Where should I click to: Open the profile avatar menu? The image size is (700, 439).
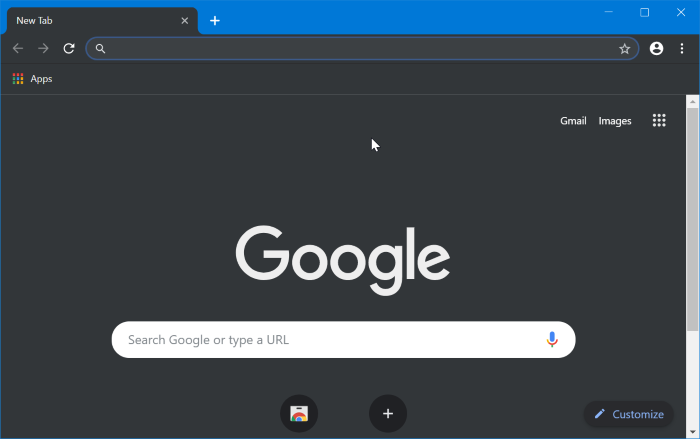pyautogui.click(x=656, y=48)
